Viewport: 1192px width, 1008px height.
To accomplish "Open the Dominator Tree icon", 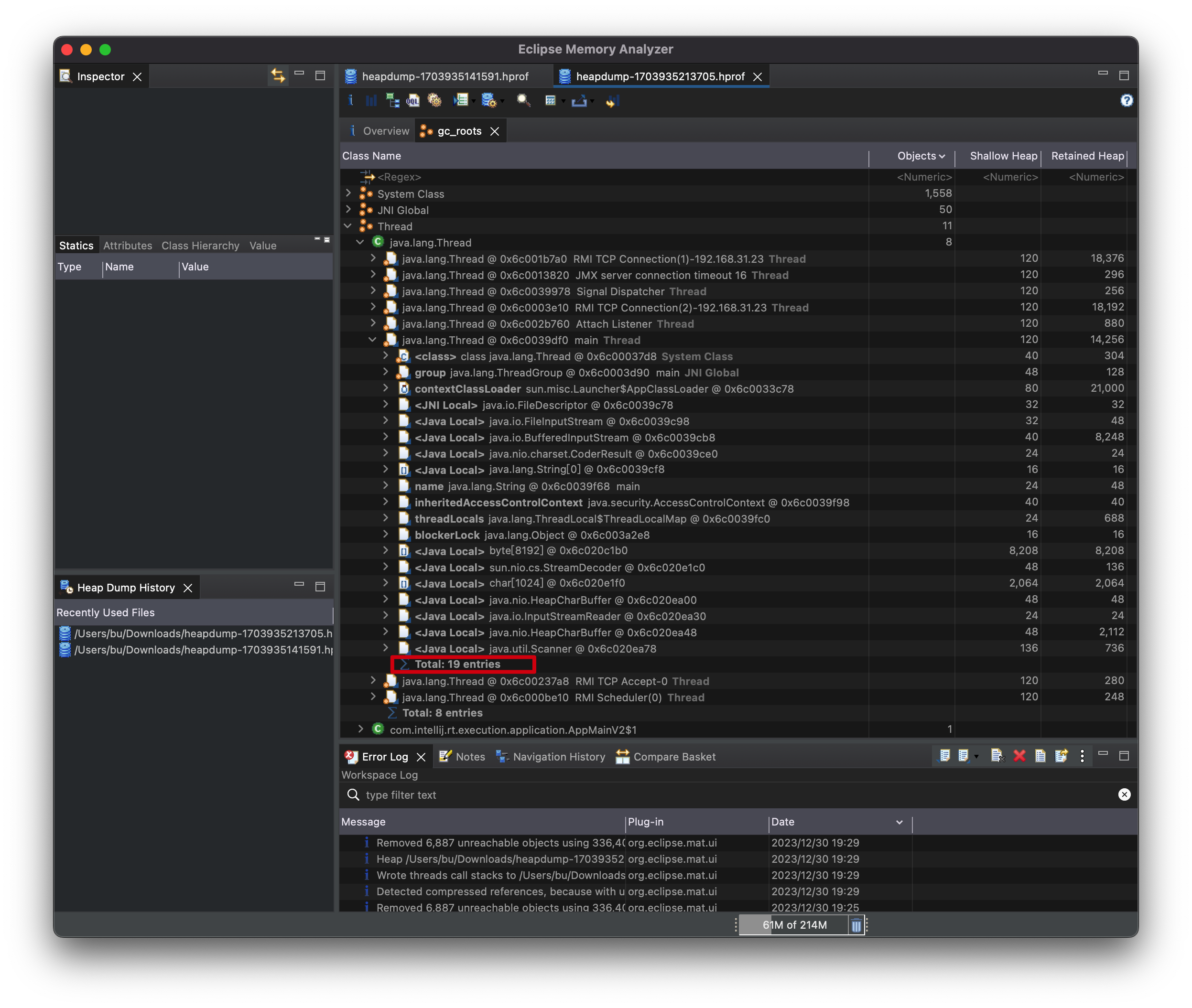I will [x=393, y=101].
